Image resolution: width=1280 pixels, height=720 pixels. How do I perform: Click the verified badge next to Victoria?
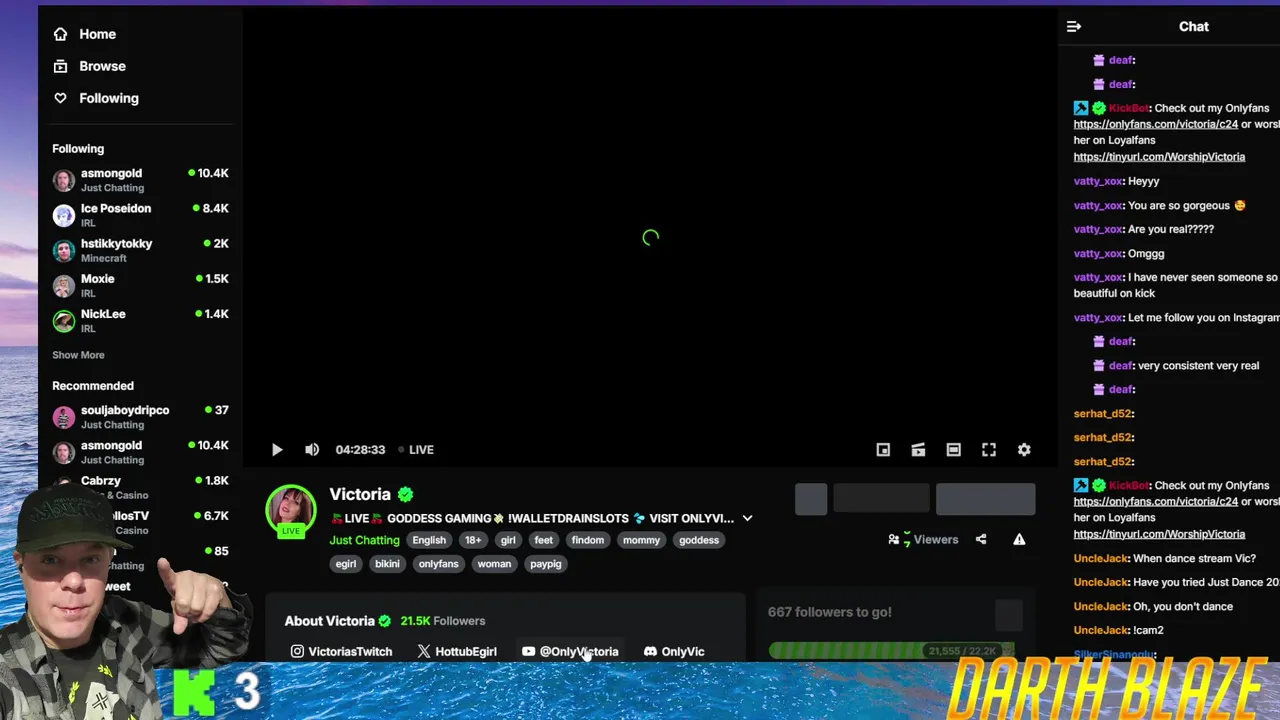pyautogui.click(x=405, y=494)
